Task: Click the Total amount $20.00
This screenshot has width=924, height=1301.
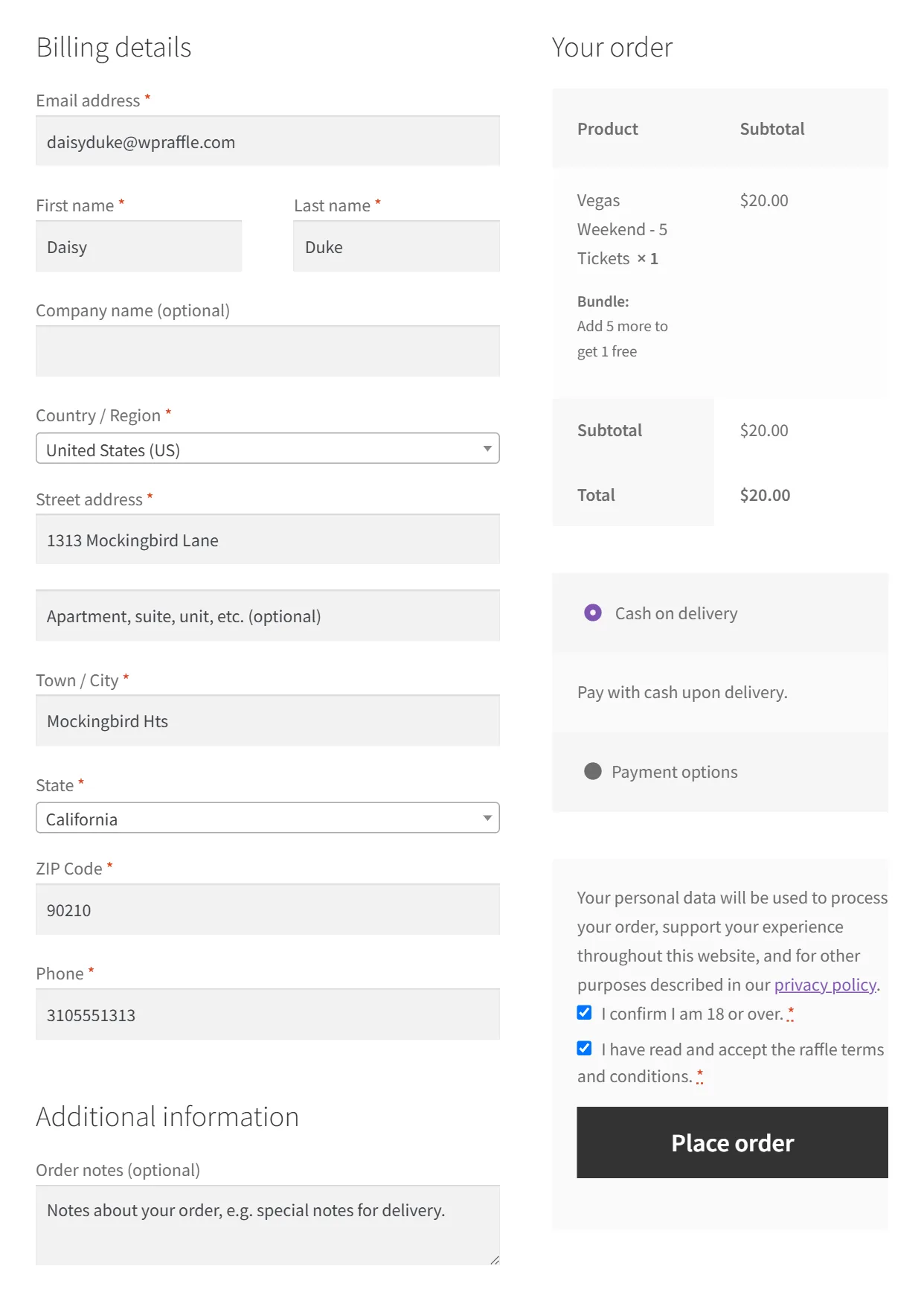Action: tap(765, 495)
